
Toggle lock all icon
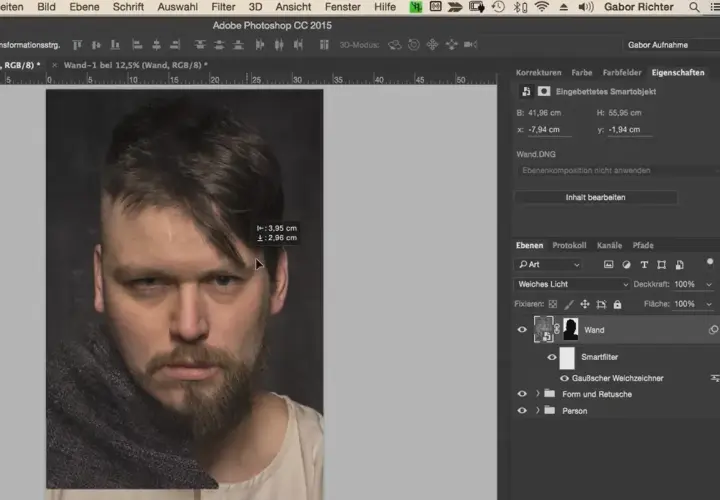(x=618, y=304)
